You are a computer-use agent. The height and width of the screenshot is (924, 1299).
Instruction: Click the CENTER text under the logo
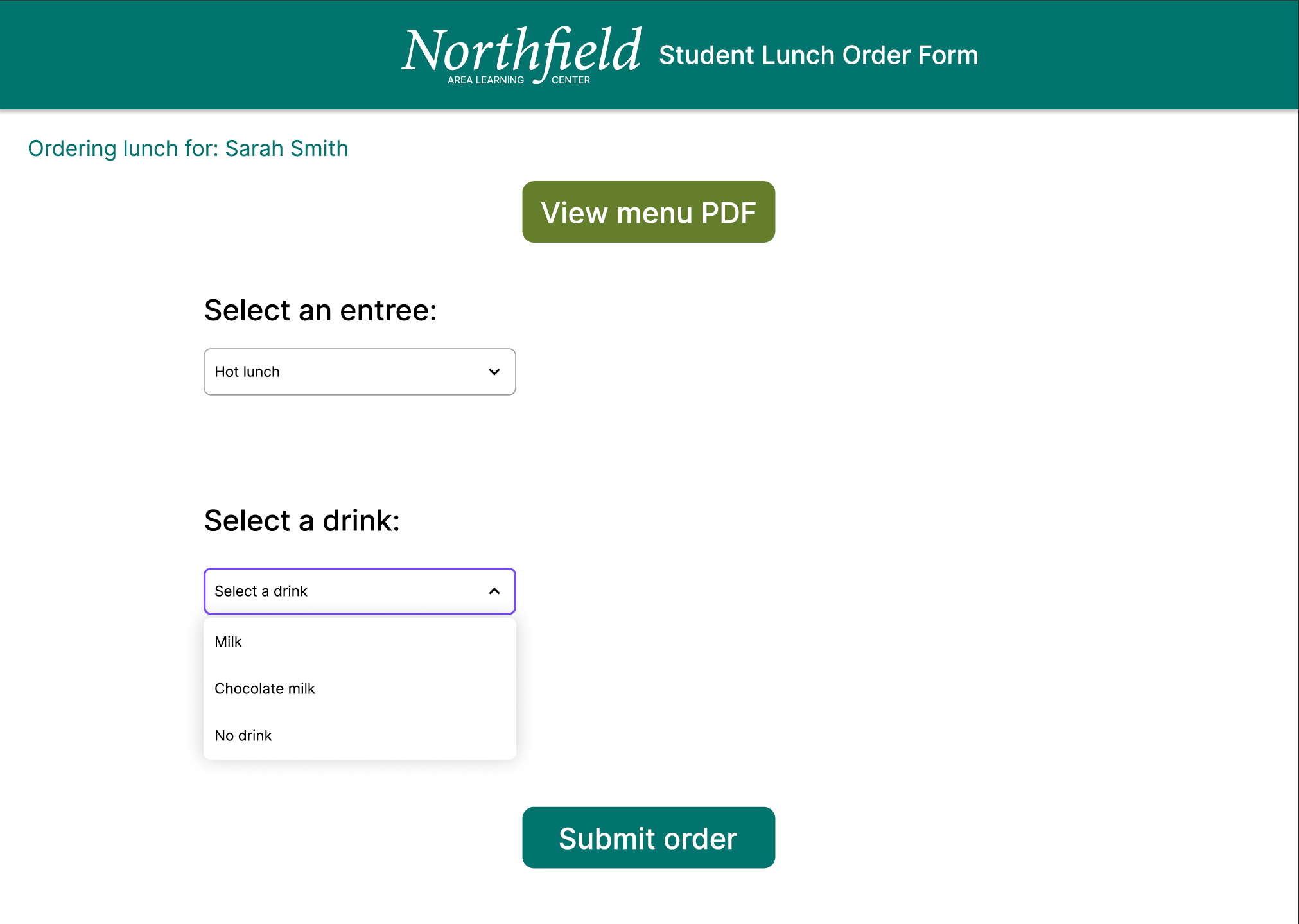point(570,80)
